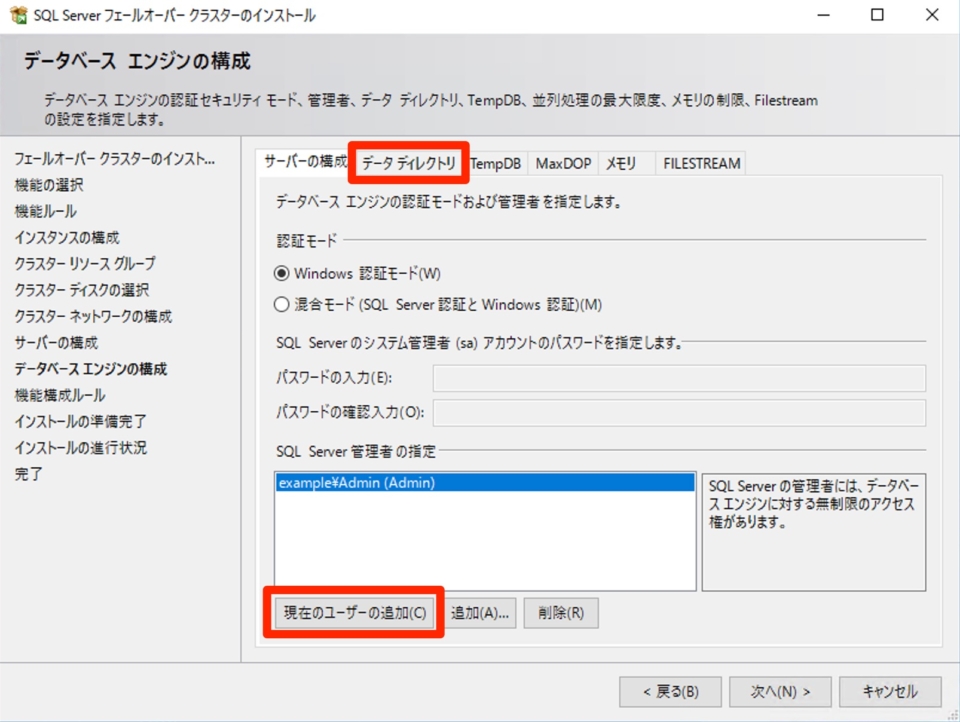Click データベース エンジンの構成 sidebar step
Viewport: 960px width, 722px height.
click(x=91, y=369)
